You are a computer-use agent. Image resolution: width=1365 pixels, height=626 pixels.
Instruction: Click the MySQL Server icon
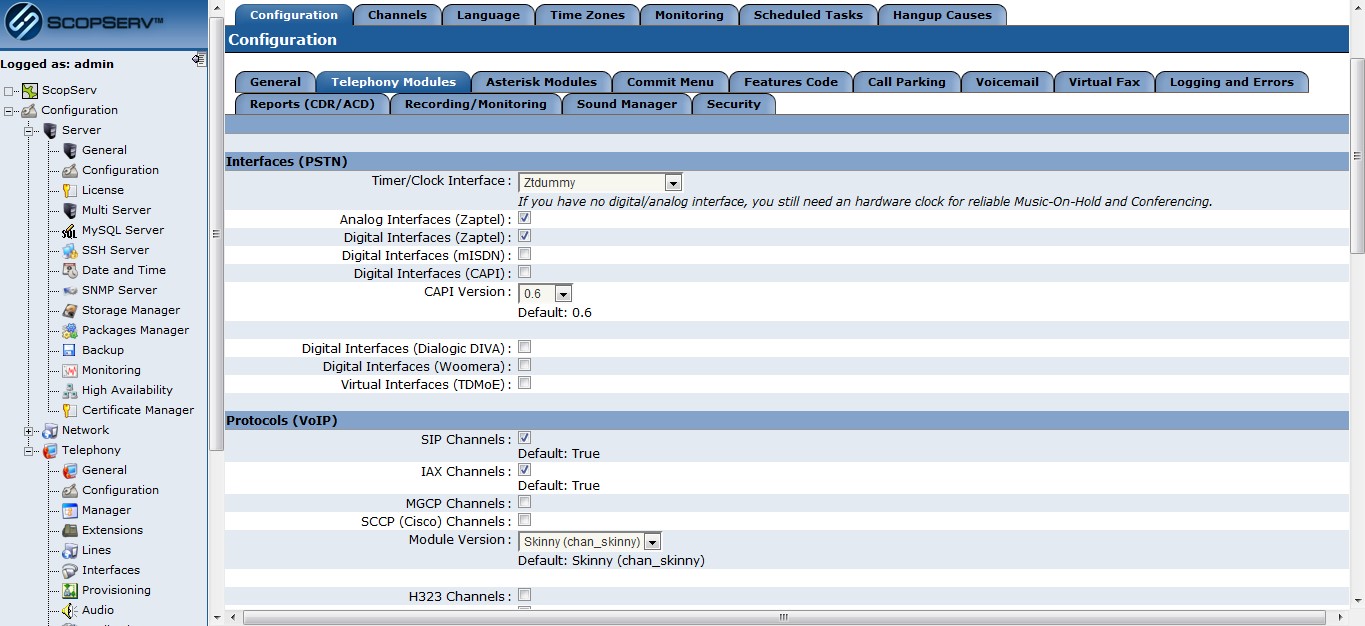click(69, 230)
